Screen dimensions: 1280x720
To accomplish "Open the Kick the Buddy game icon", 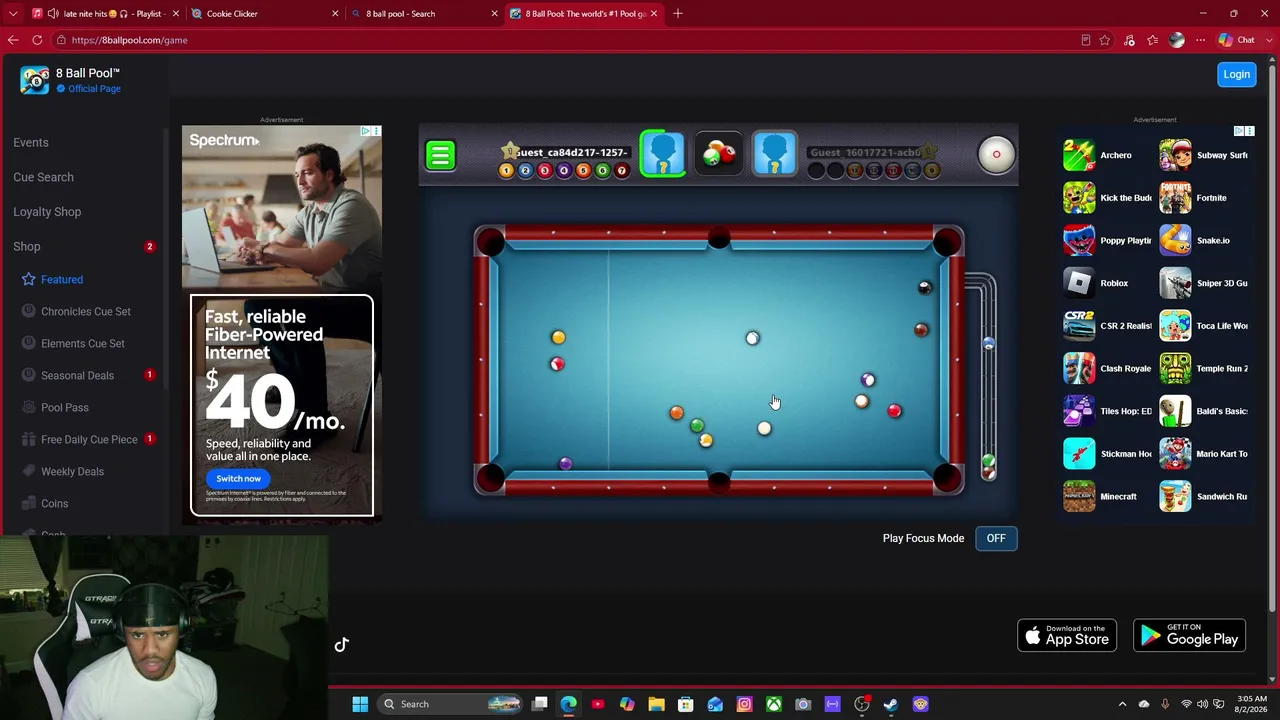I will coord(1079,198).
